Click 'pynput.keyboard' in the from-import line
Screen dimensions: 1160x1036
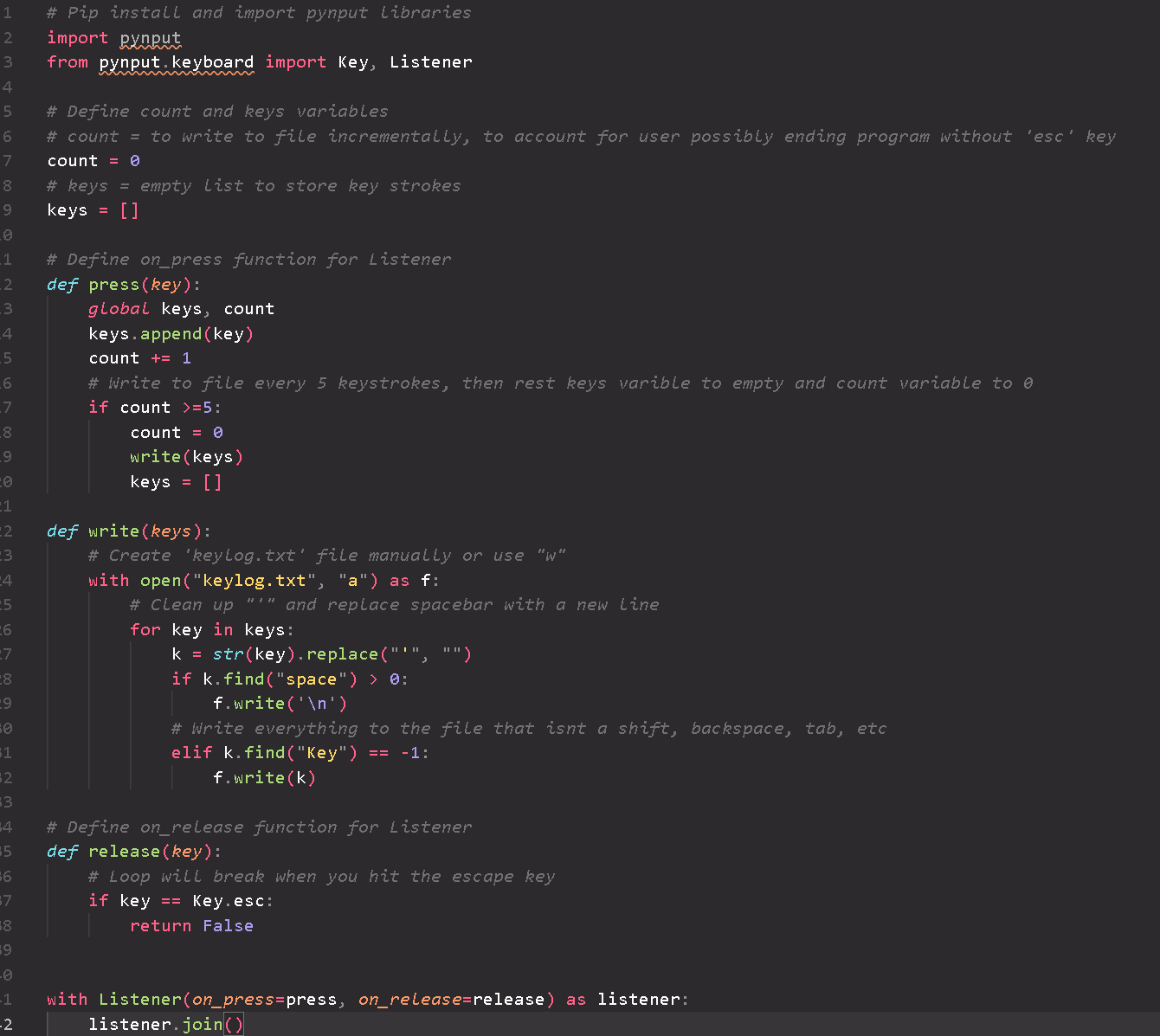point(177,62)
